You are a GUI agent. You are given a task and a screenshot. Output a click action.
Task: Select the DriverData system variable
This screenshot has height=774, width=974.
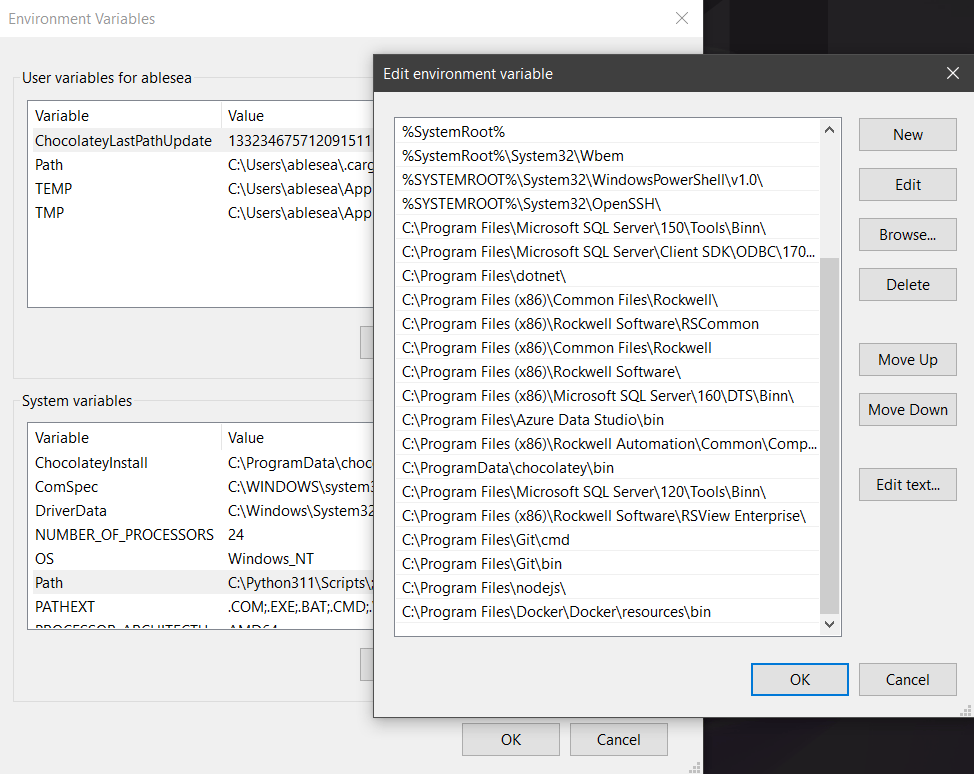pyautogui.click(x=201, y=511)
